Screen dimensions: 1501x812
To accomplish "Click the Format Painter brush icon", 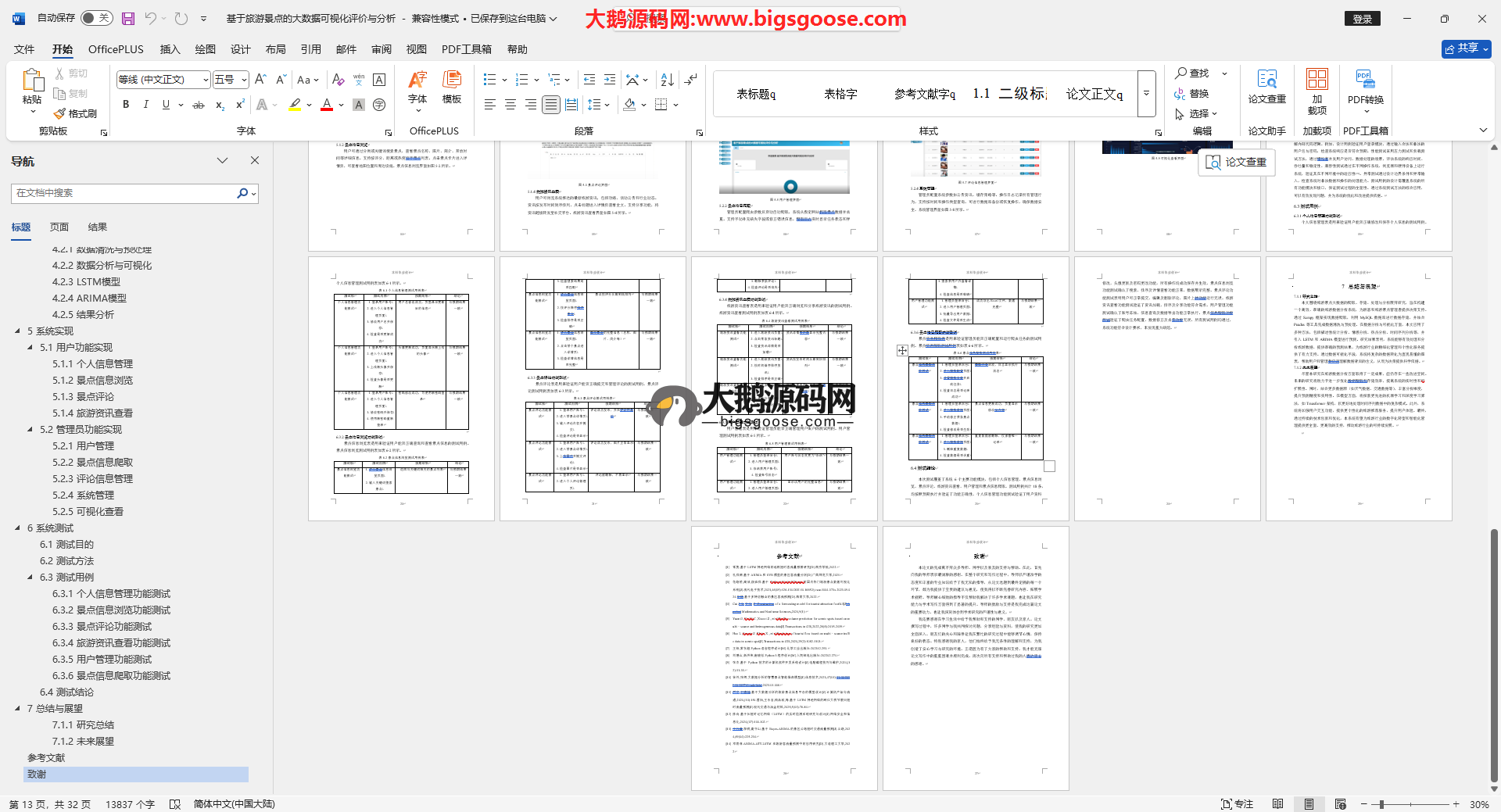I will pyautogui.click(x=75, y=114).
